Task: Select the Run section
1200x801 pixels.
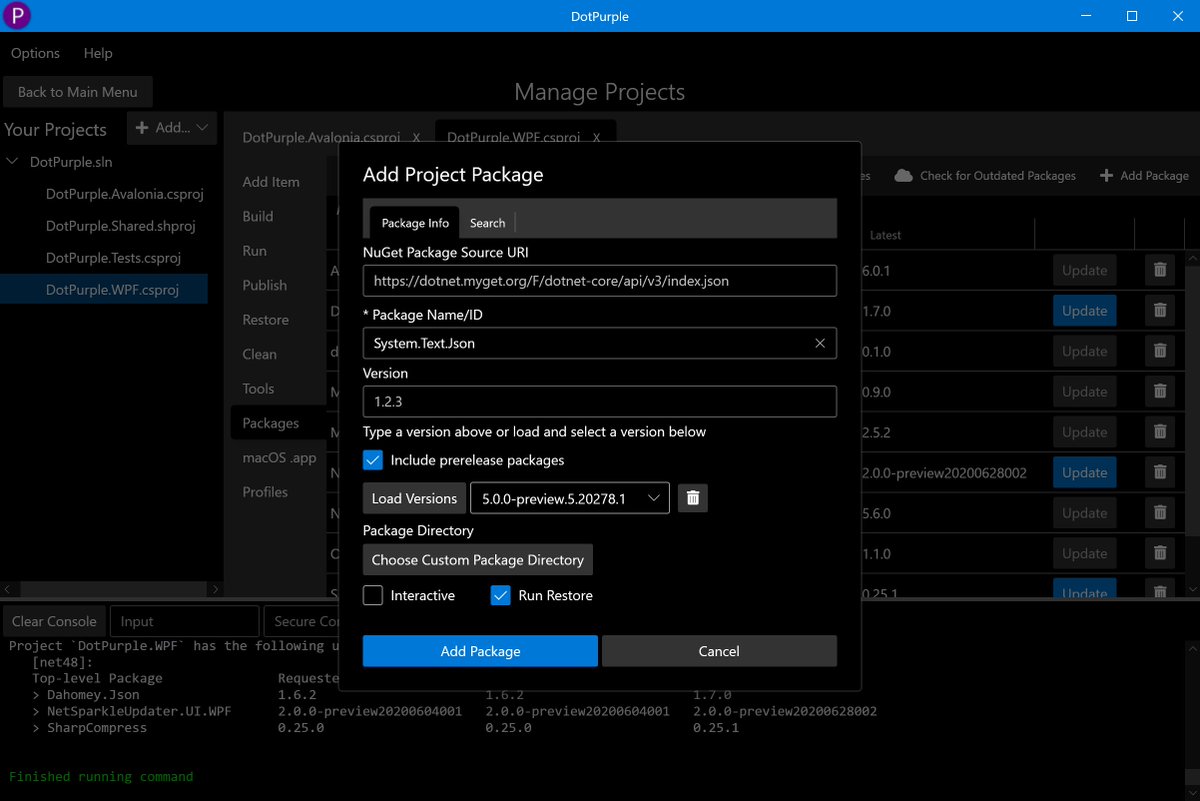Action: [254, 251]
